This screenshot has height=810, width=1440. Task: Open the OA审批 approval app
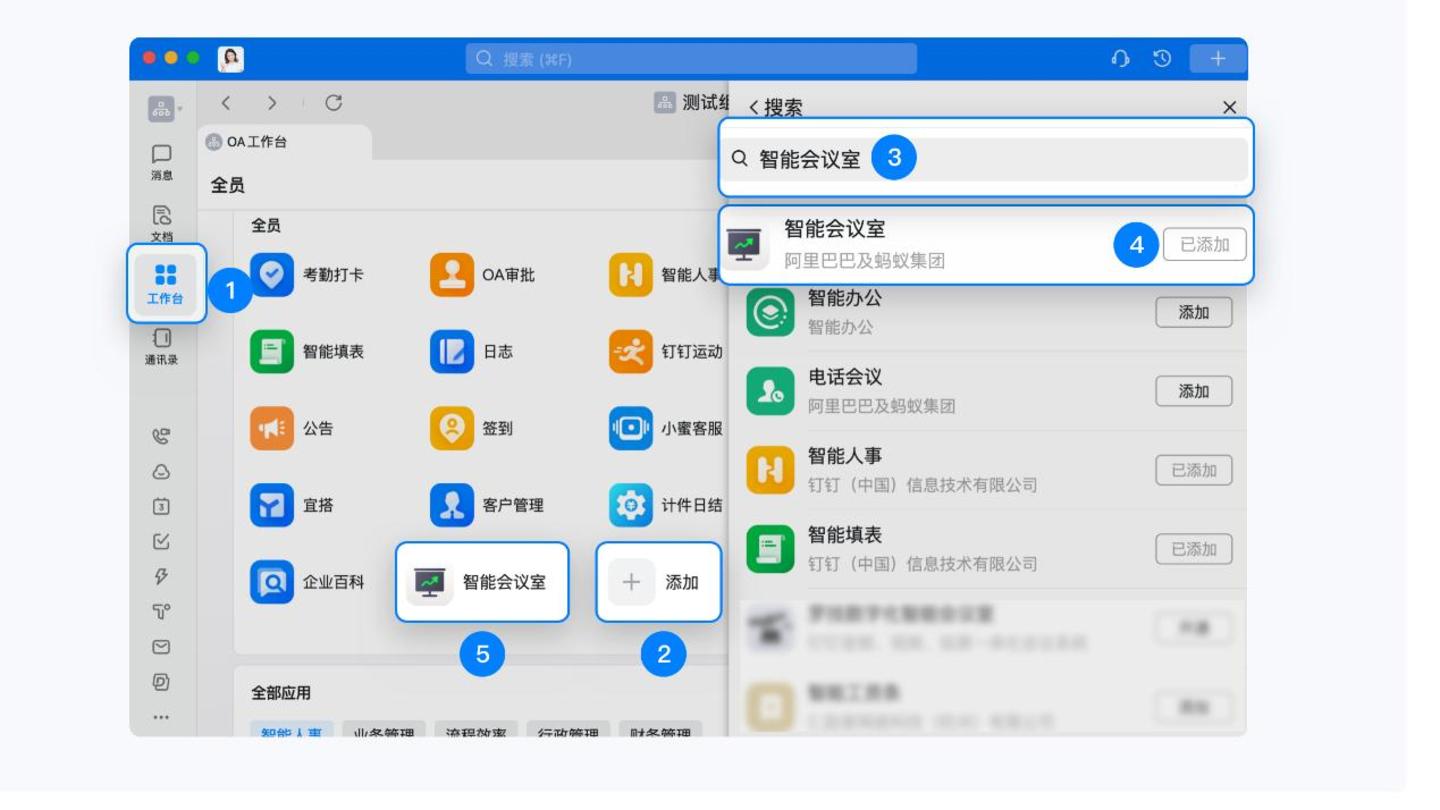tap(483, 275)
